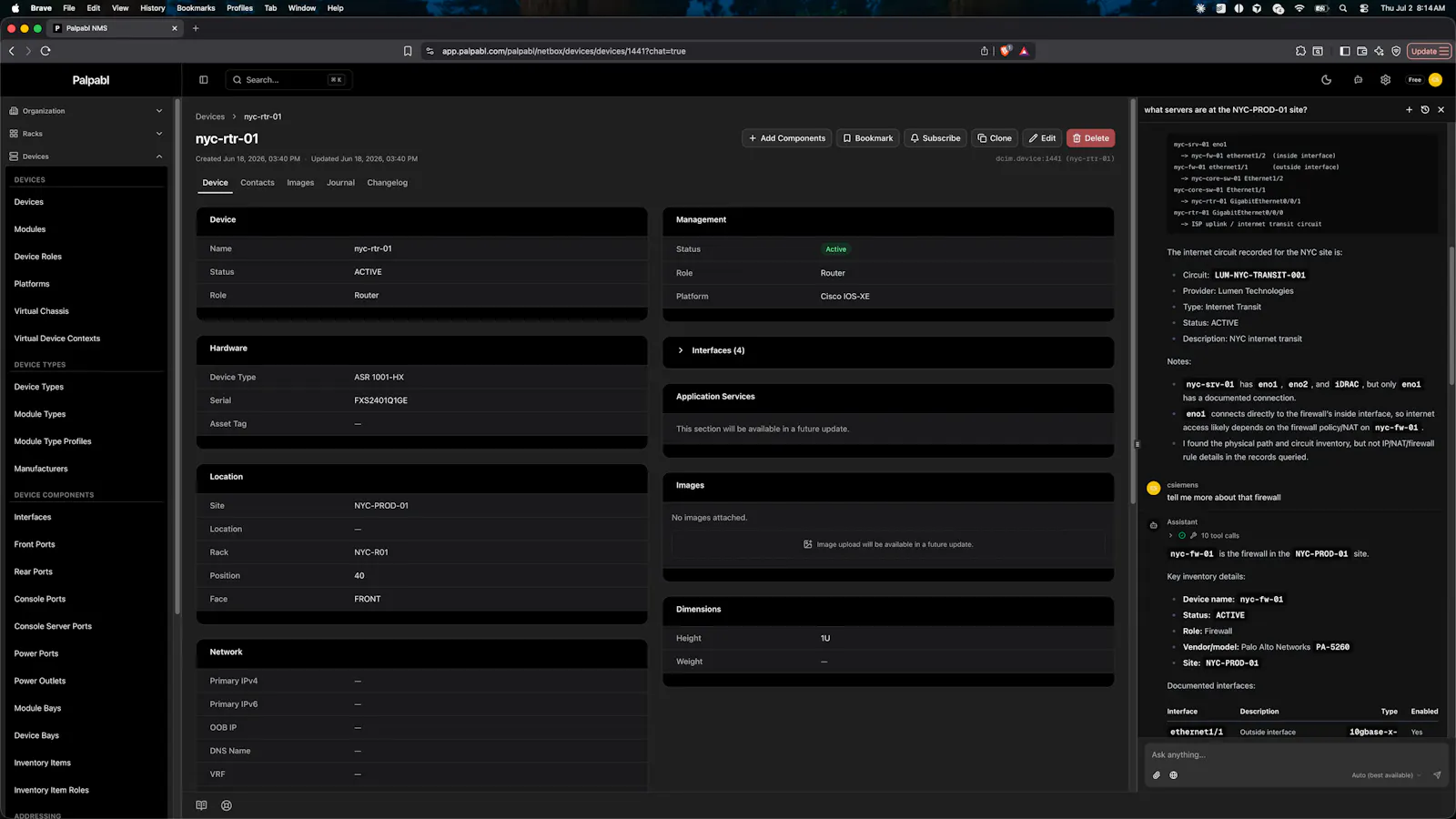Delete the nyc-rtr-01 device
The image size is (1456, 819).
[1090, 138]
